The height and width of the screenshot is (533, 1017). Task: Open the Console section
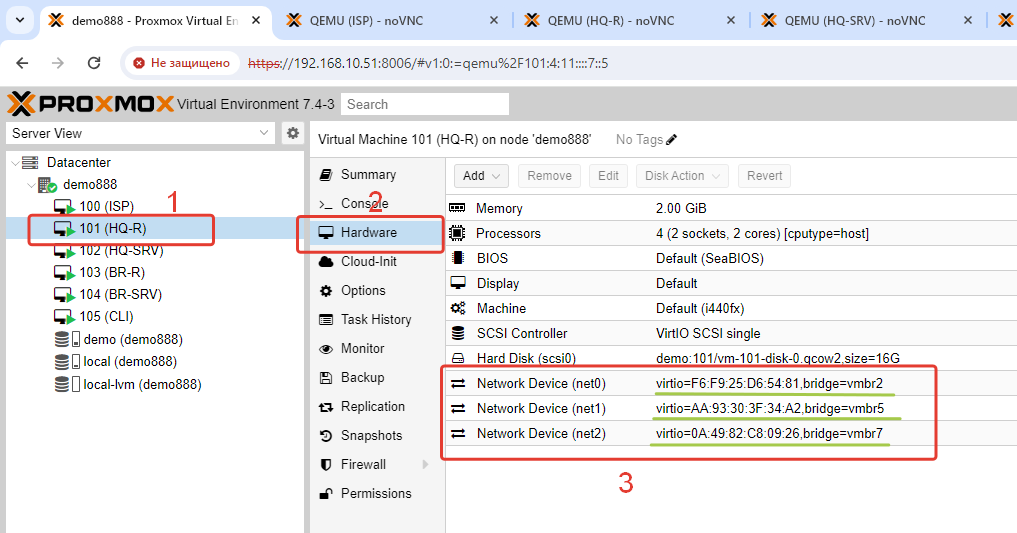pyautogui.click(x=365, y=204)
